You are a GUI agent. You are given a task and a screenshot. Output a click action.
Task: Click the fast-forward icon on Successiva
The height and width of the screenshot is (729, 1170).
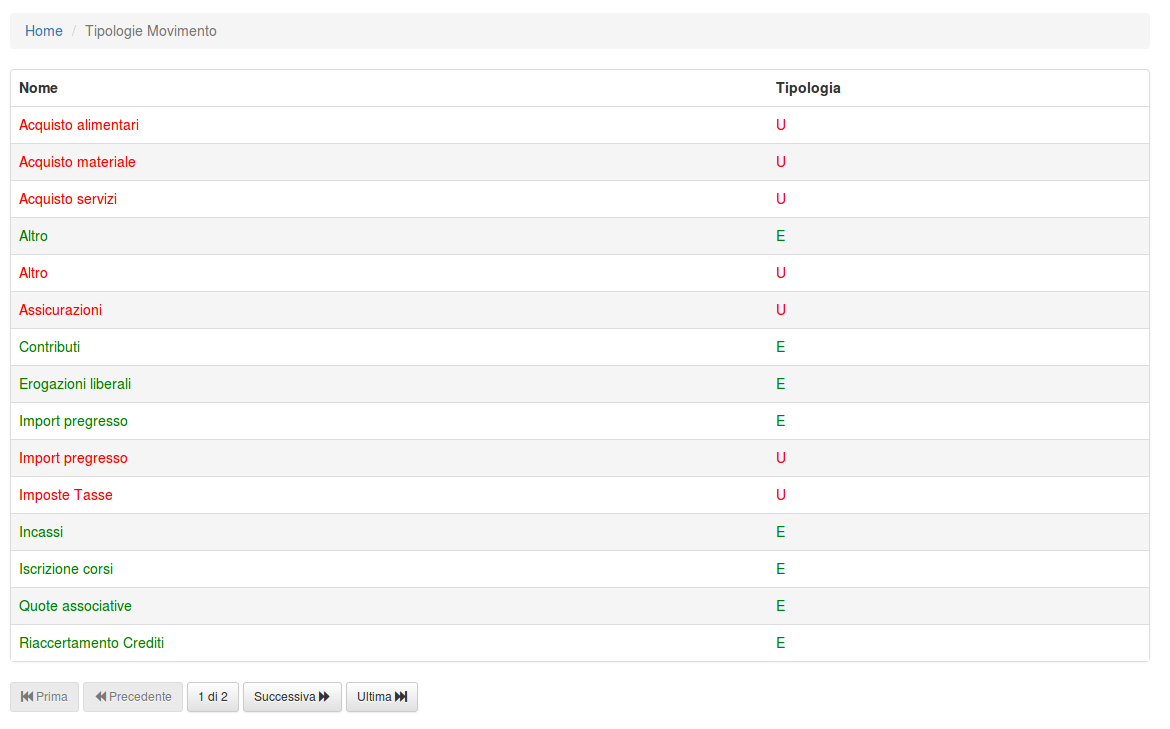coord(324,697)
